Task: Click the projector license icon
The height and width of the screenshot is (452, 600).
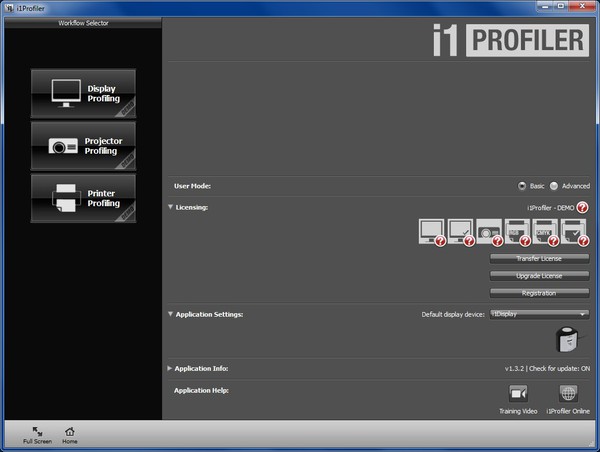Action: pyautogui.click(x=489, y=232)
